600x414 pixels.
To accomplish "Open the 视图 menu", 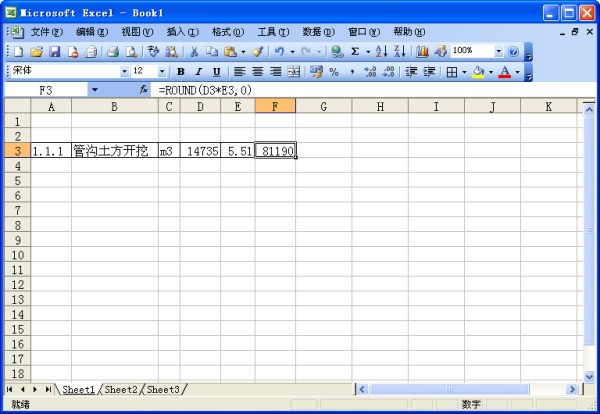I will (137, 32).
